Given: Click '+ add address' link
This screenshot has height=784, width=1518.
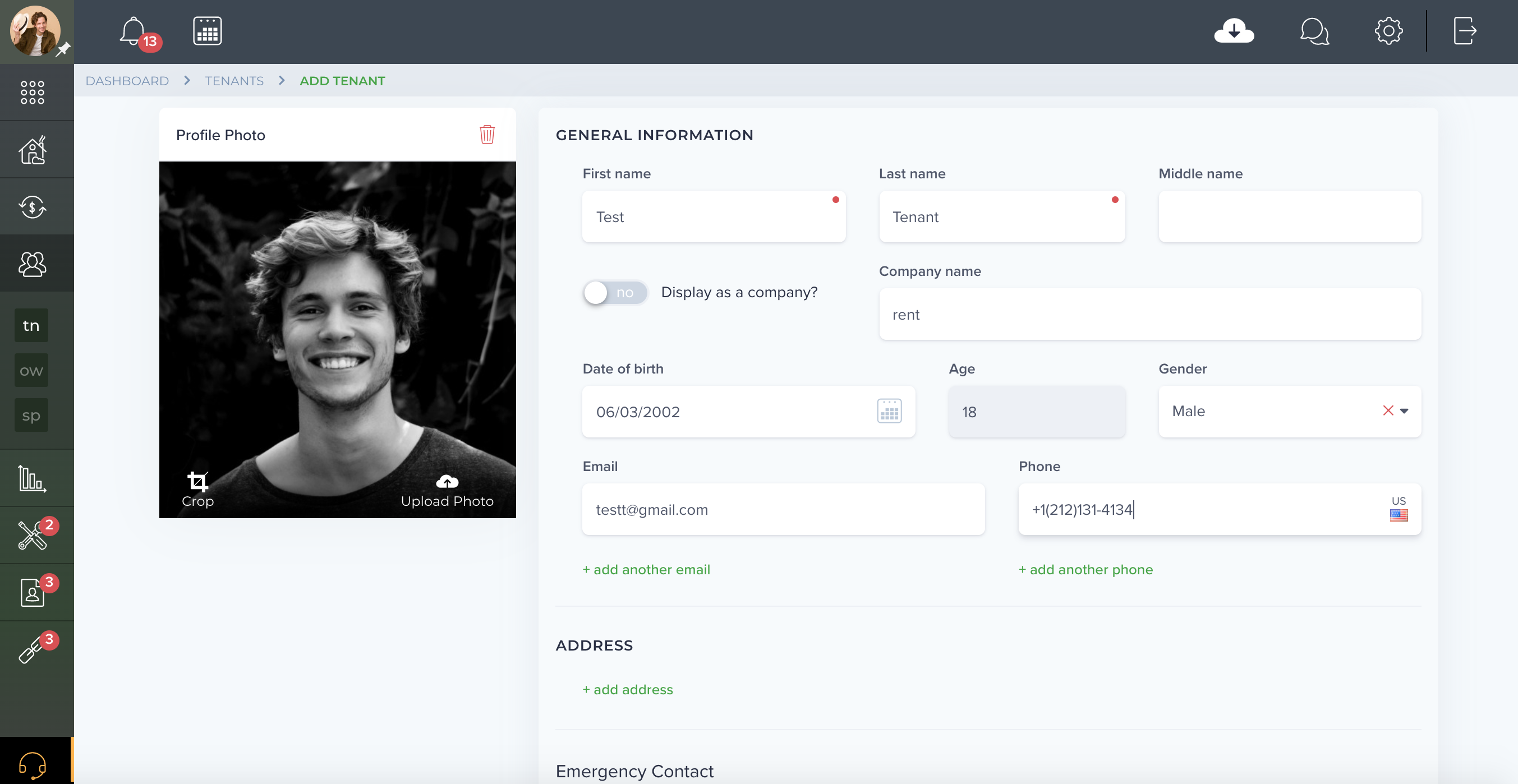Looking at the screenshot, I should tap(628, 689).
